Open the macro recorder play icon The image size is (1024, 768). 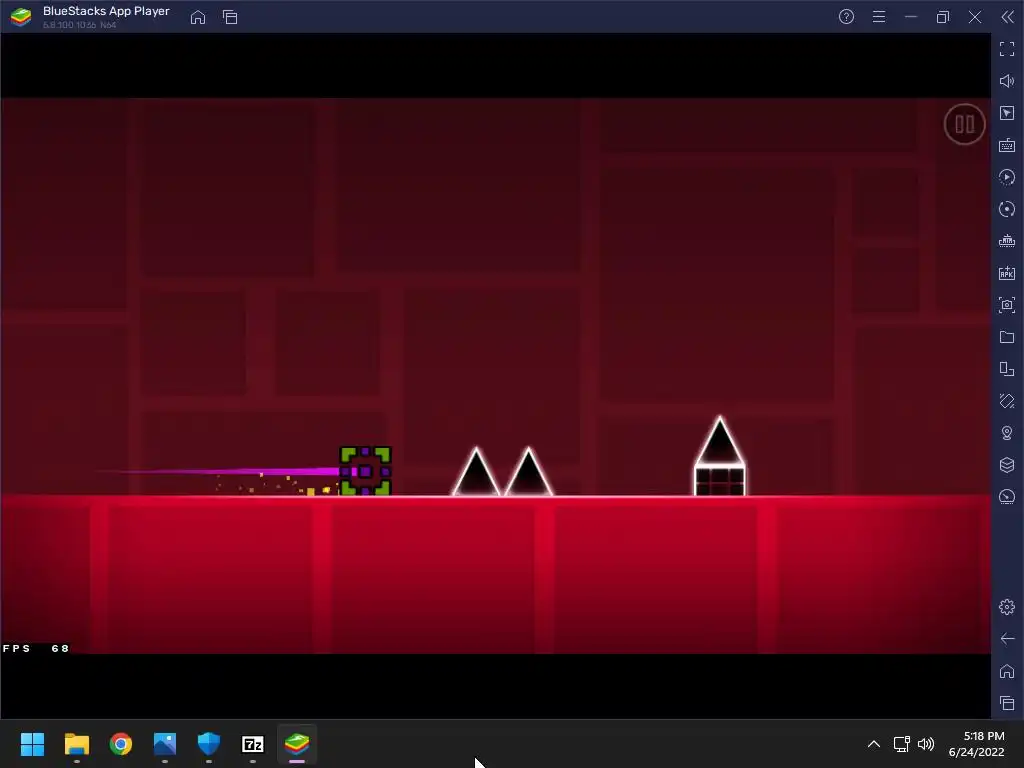(x=1007, y=177)
